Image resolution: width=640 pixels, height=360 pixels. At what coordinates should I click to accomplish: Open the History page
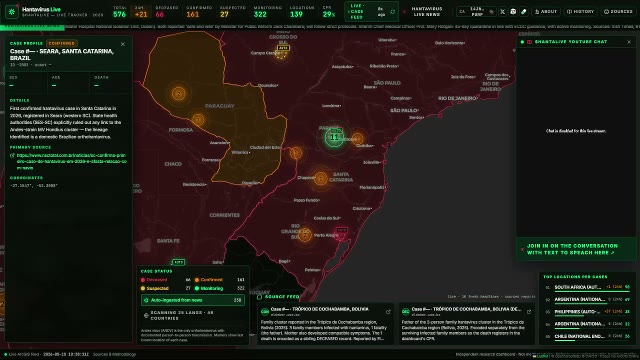pos(580,12)
